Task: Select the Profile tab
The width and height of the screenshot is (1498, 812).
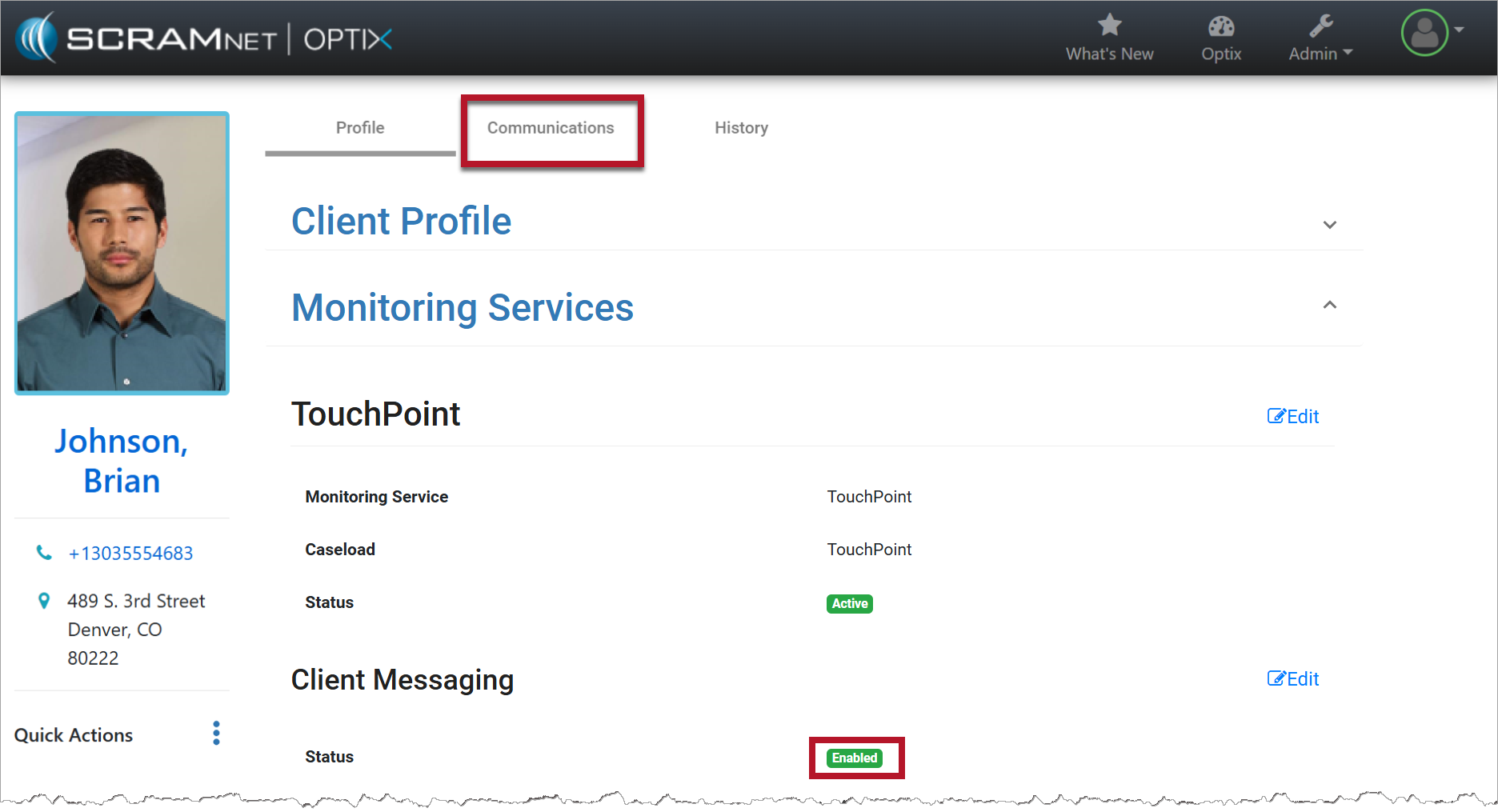Action: (360, 128)
